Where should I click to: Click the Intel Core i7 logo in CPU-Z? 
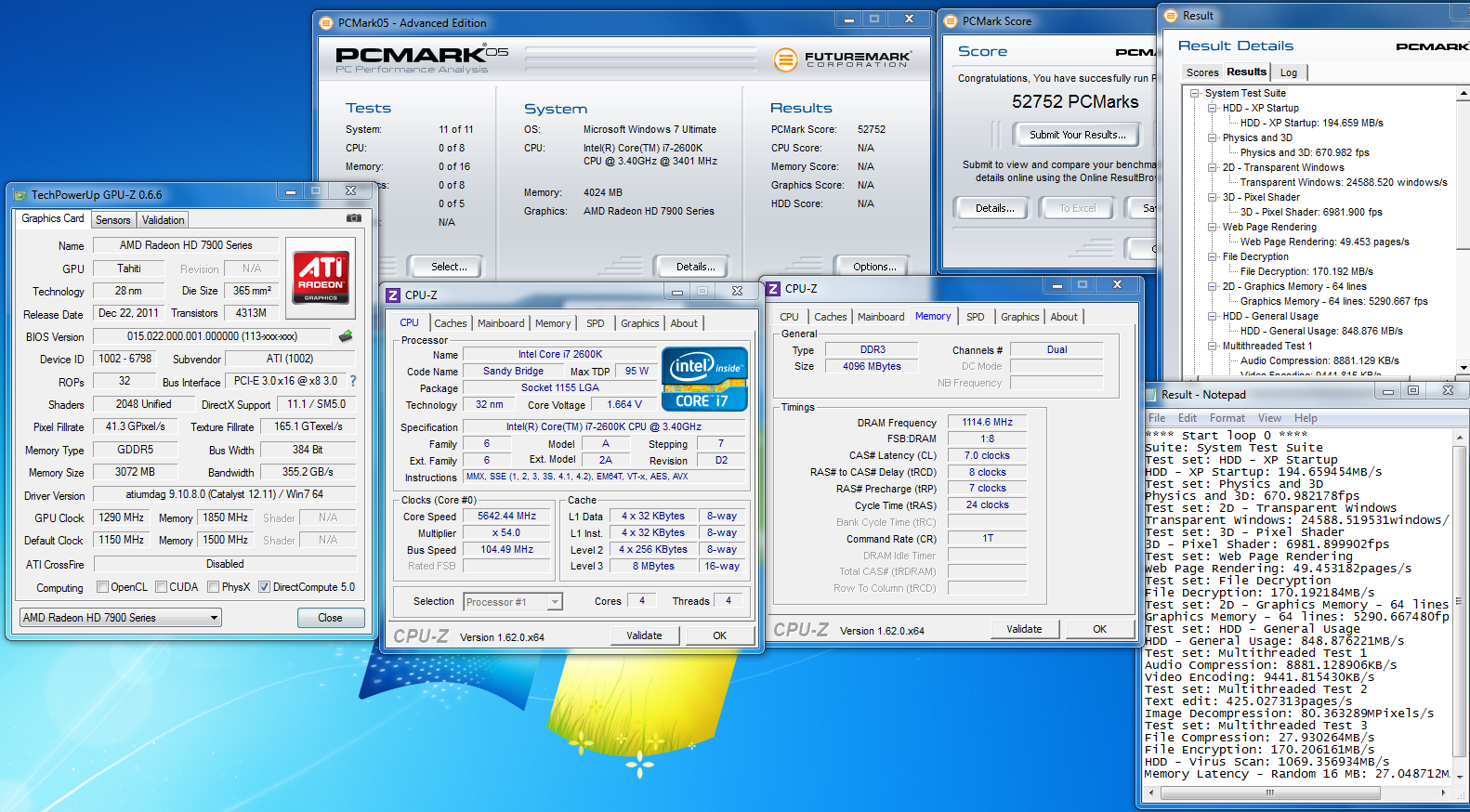[704, 379]
